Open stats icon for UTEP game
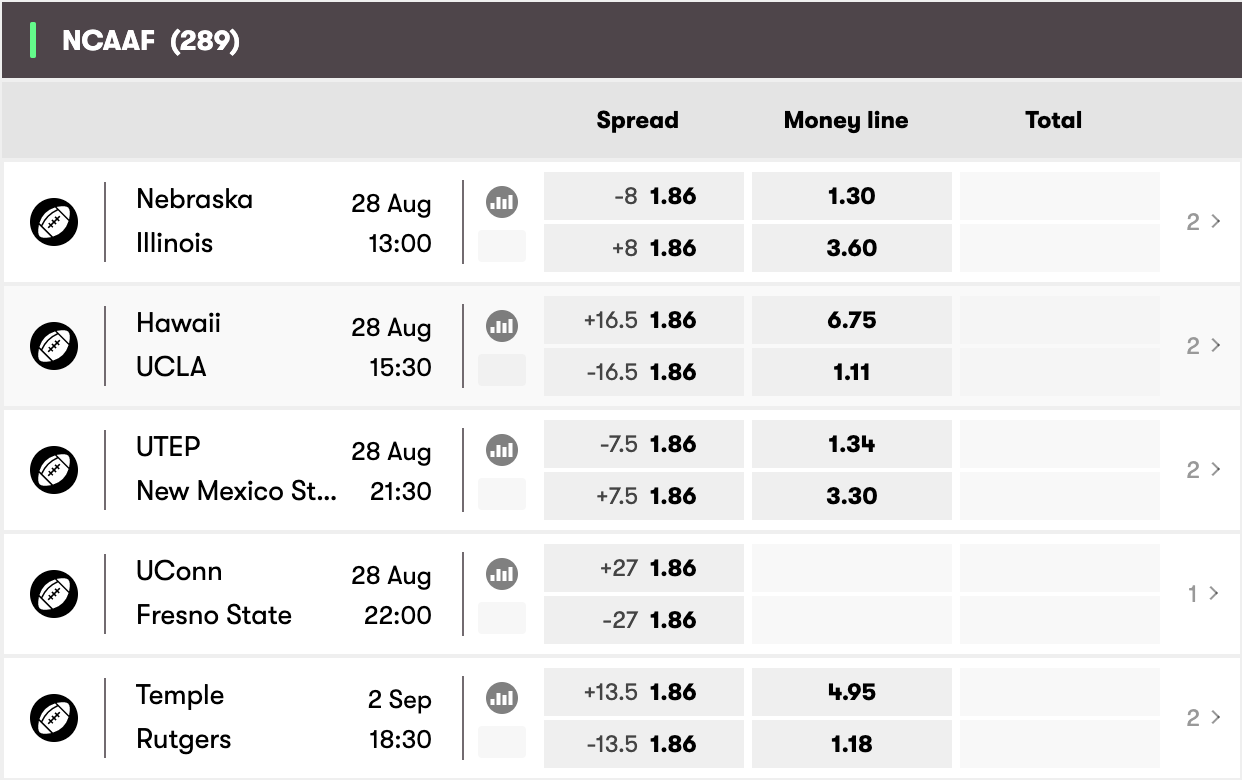 pyautogui.click(x=502, y=450)
